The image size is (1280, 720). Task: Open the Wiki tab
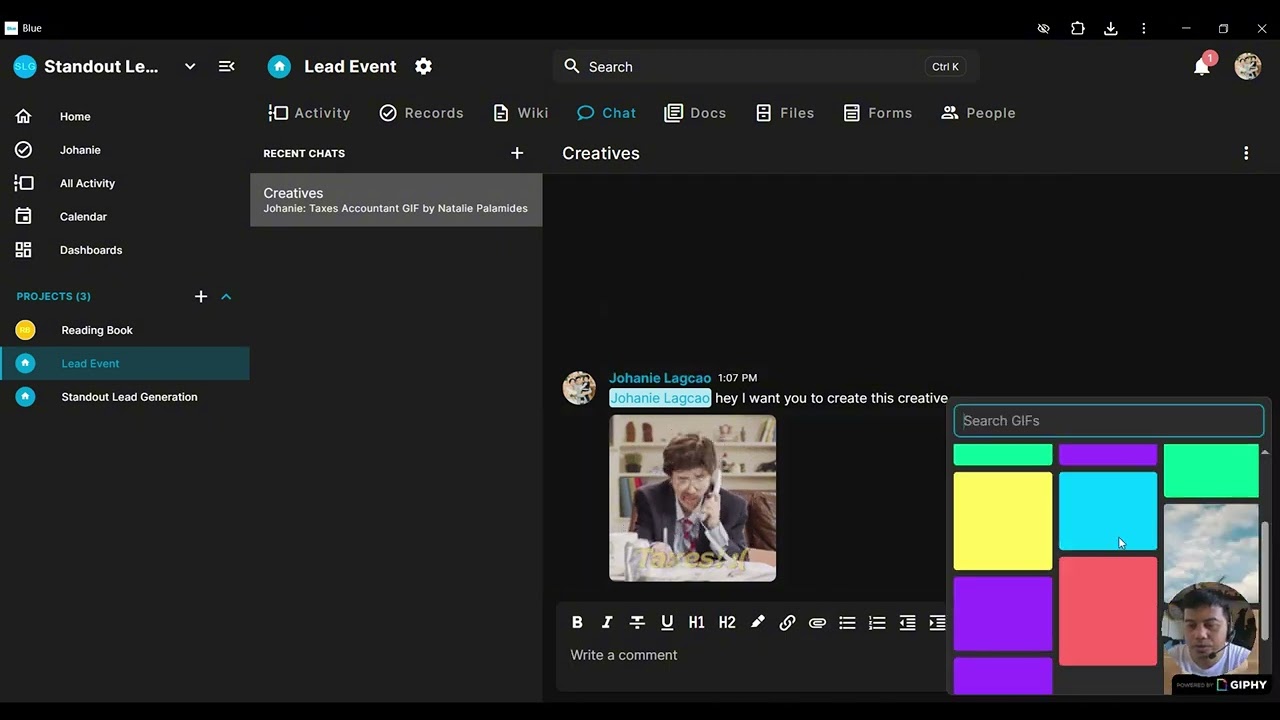coord(521,113)
